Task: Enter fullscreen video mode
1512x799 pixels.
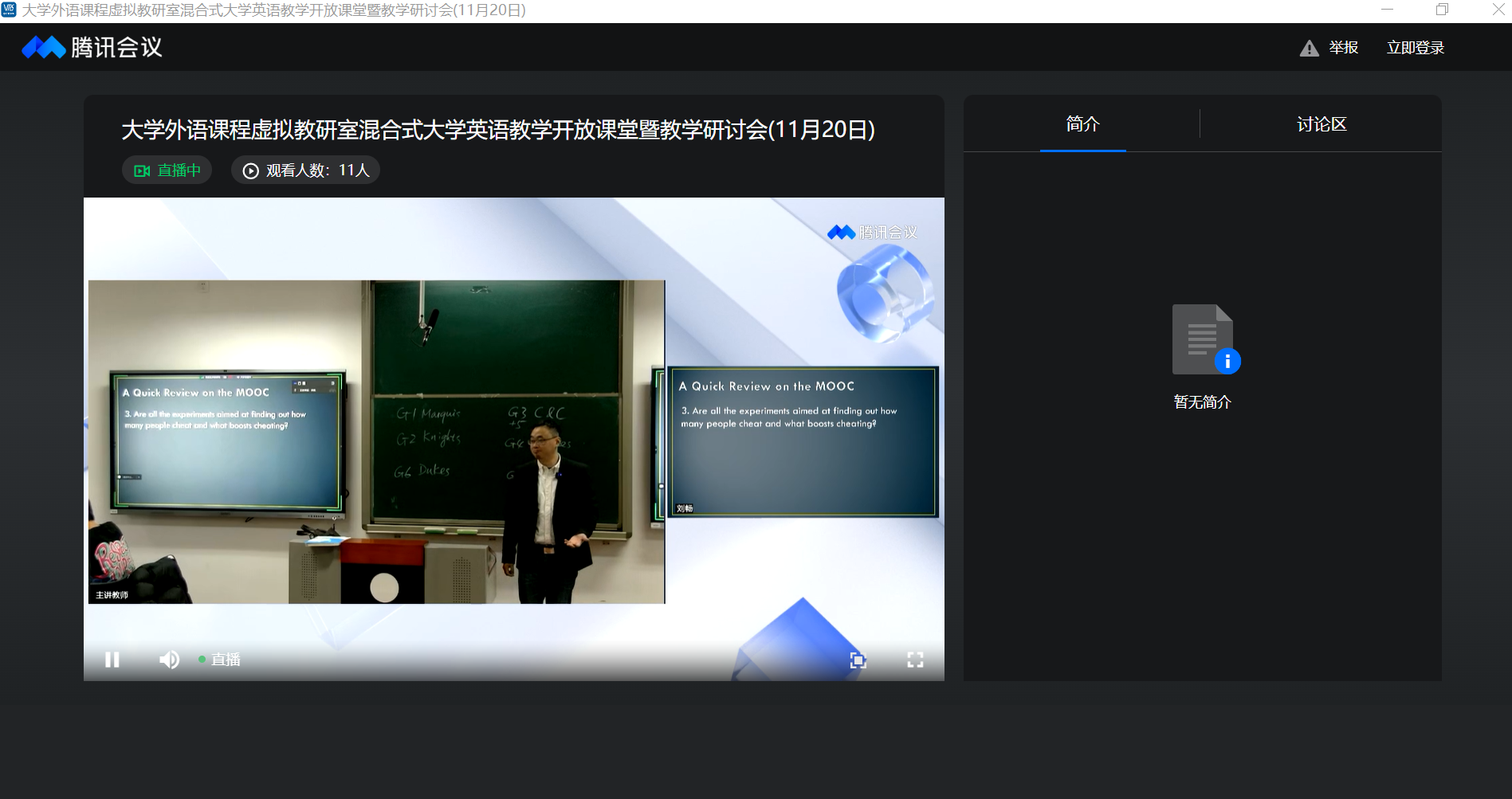Action: pos(915,660)
